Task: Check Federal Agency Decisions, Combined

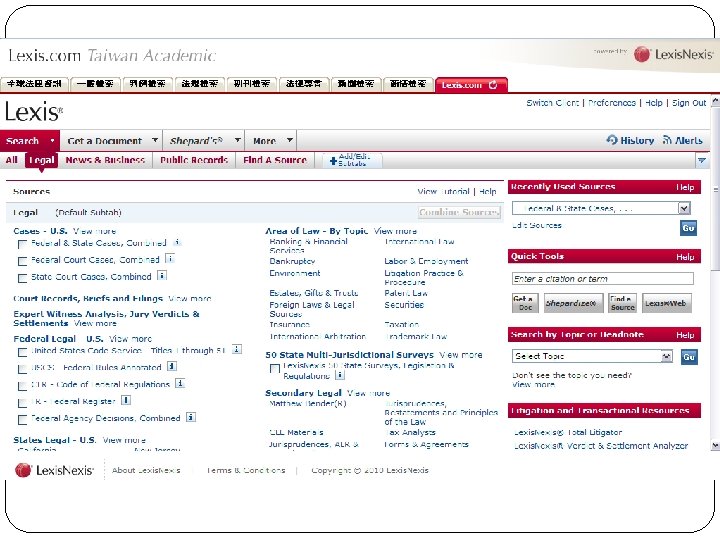Action: coord(22,420)
